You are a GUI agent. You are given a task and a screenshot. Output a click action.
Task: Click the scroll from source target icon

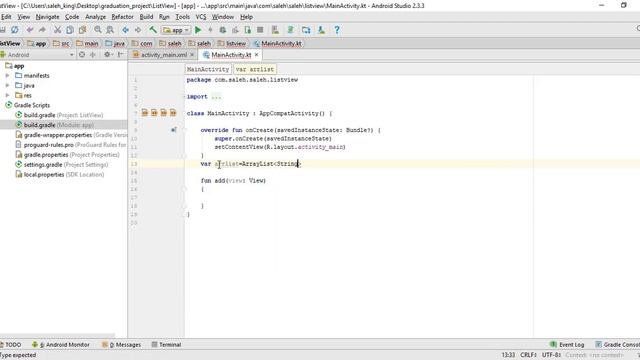[82, 54]
